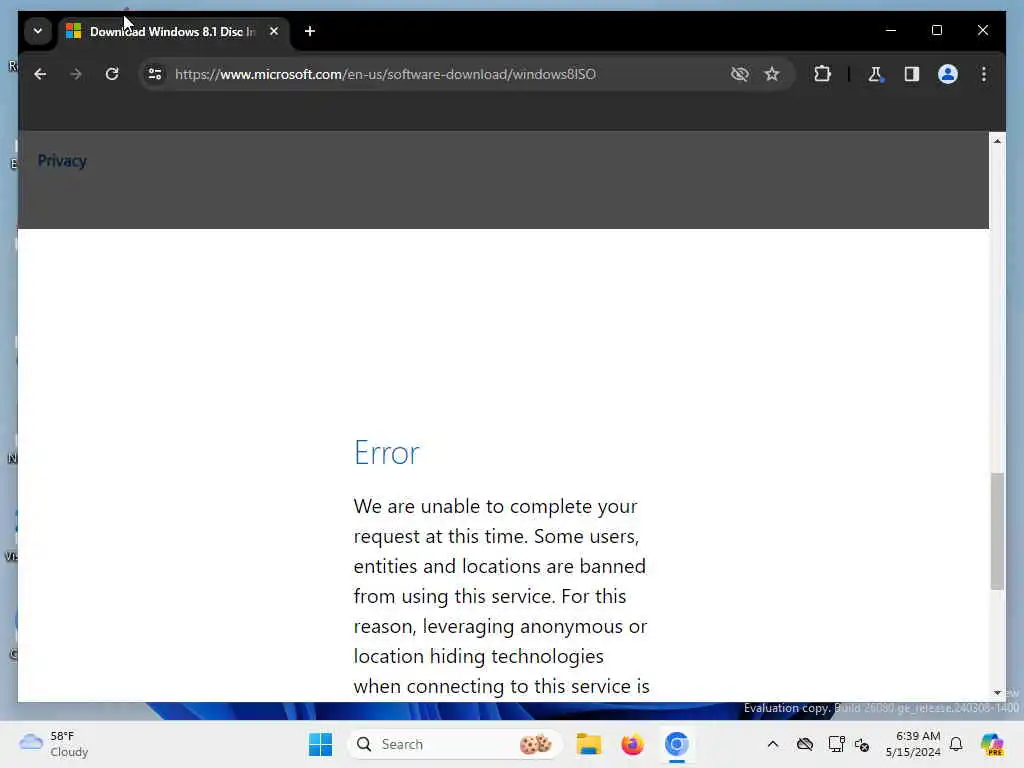Toggle the browser side panel
Screen dimensions: 1024x768
(x=912, y=74)
